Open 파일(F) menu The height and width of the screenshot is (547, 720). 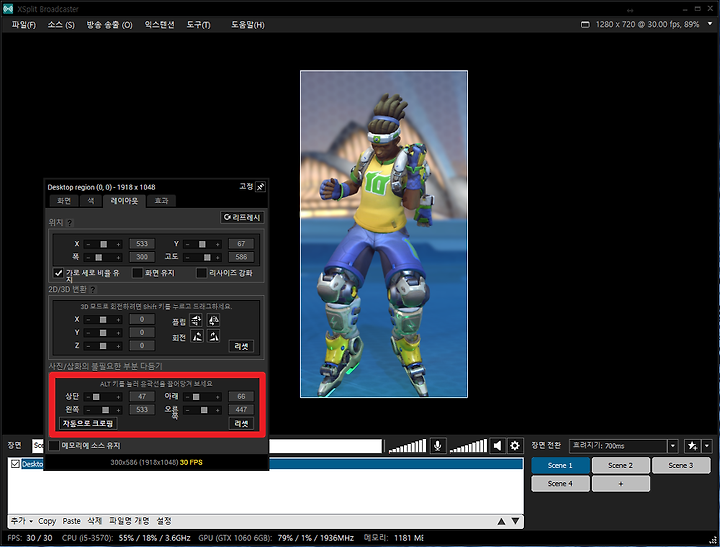click(24, 25)
